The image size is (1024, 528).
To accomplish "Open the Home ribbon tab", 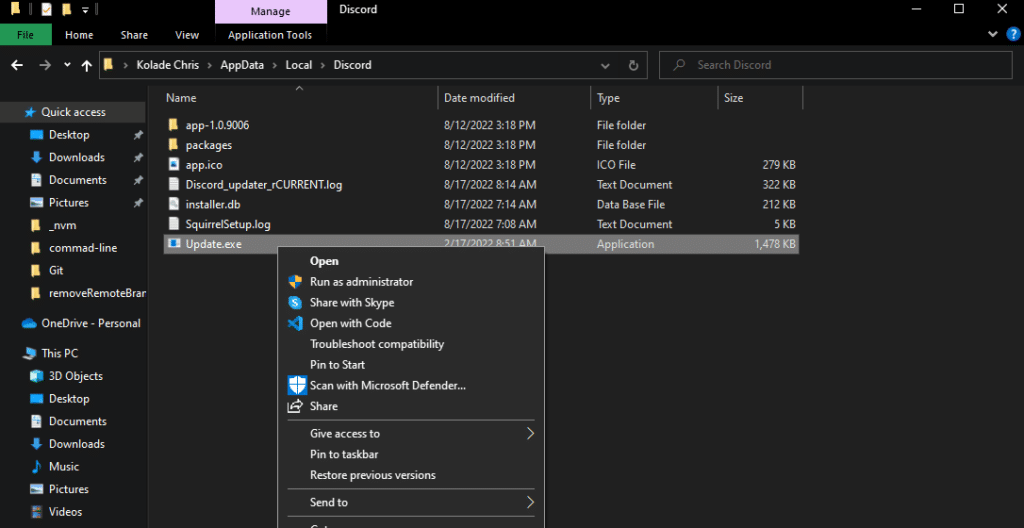I will (79, 35).
